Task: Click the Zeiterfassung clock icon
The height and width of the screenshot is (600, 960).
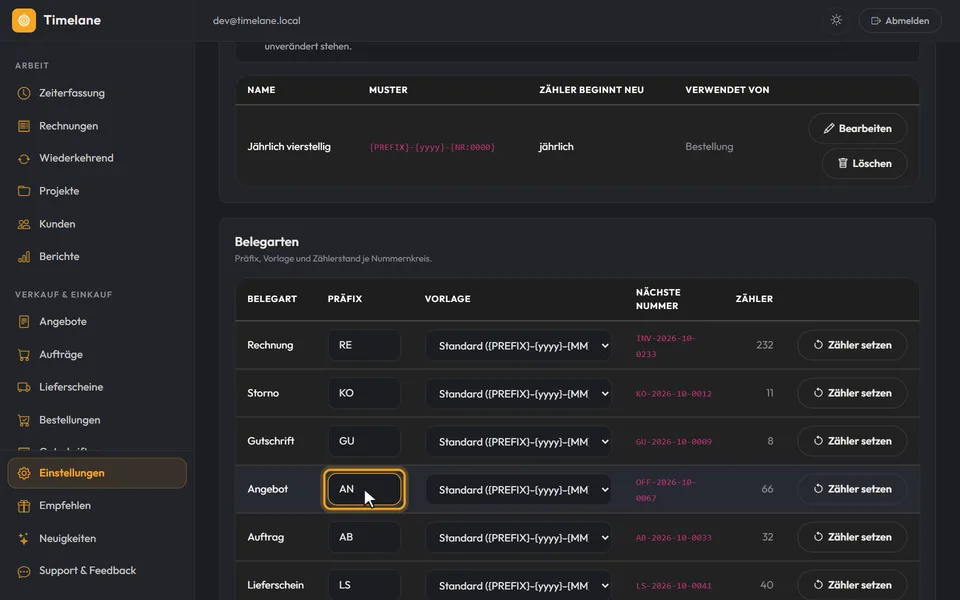Action: (x=24, y=93)
